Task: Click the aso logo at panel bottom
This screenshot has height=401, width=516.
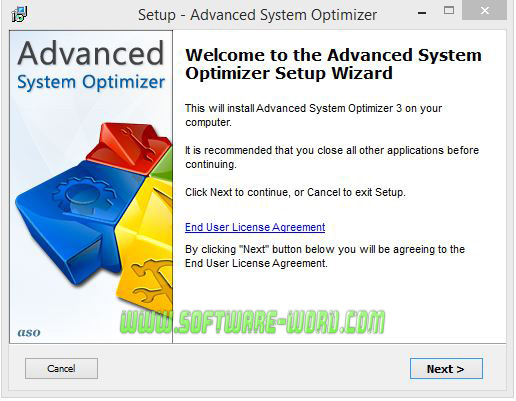Action: click(29, 332)
